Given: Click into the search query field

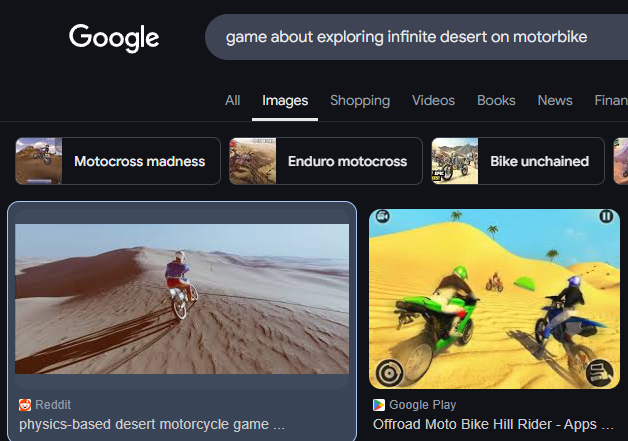Looking at the screenshot, I should click(x=417, y=37).
